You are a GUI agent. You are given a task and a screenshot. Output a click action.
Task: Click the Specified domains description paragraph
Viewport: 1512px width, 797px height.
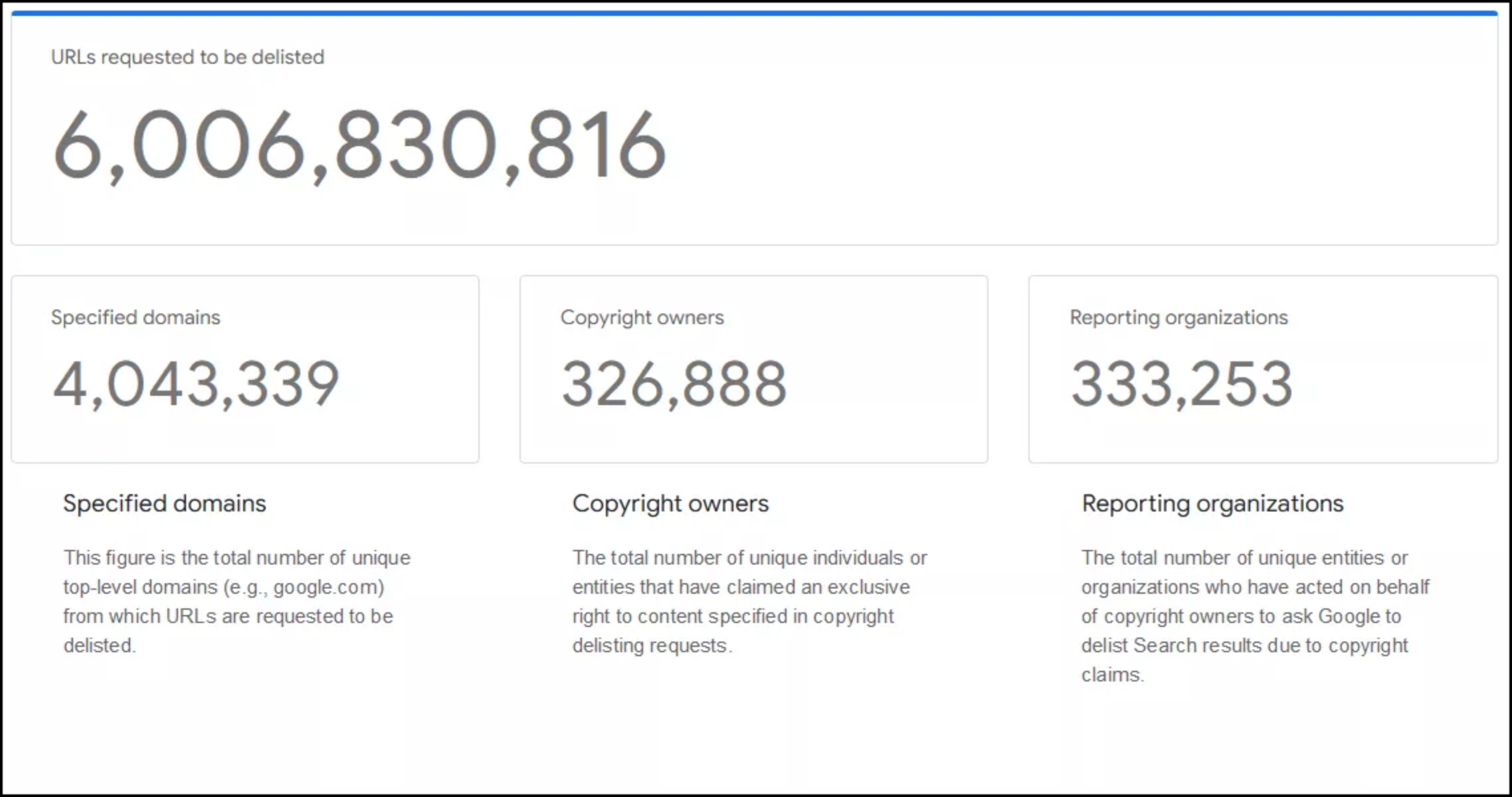236,602
